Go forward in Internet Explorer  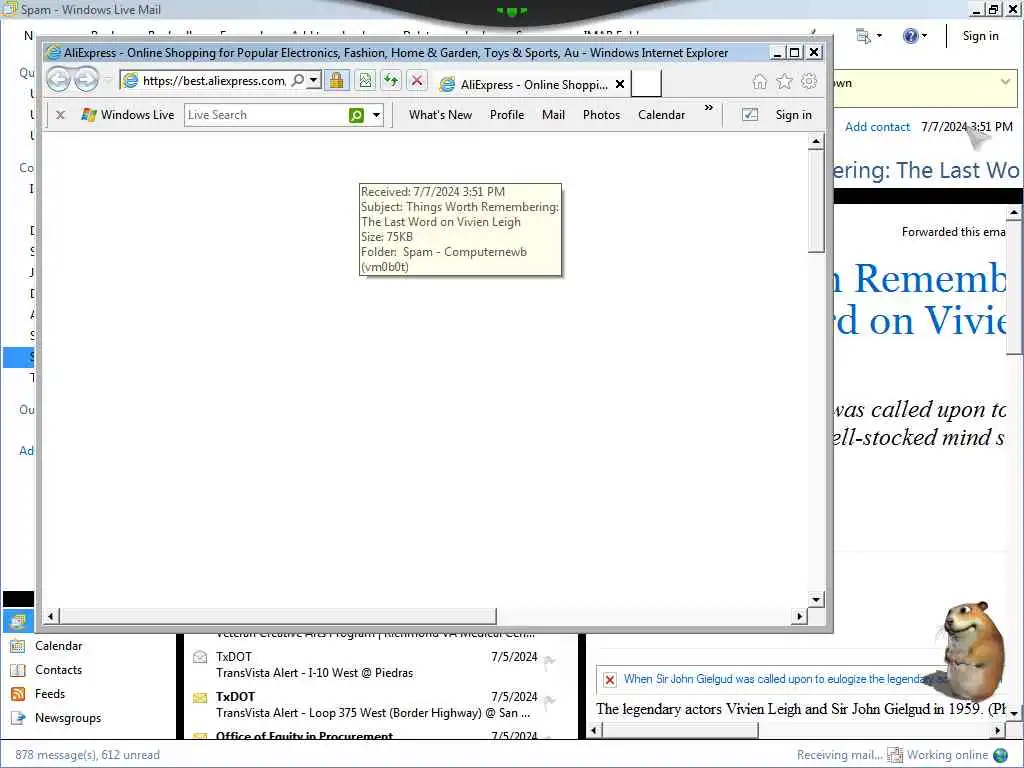click(x=86, y=80)
